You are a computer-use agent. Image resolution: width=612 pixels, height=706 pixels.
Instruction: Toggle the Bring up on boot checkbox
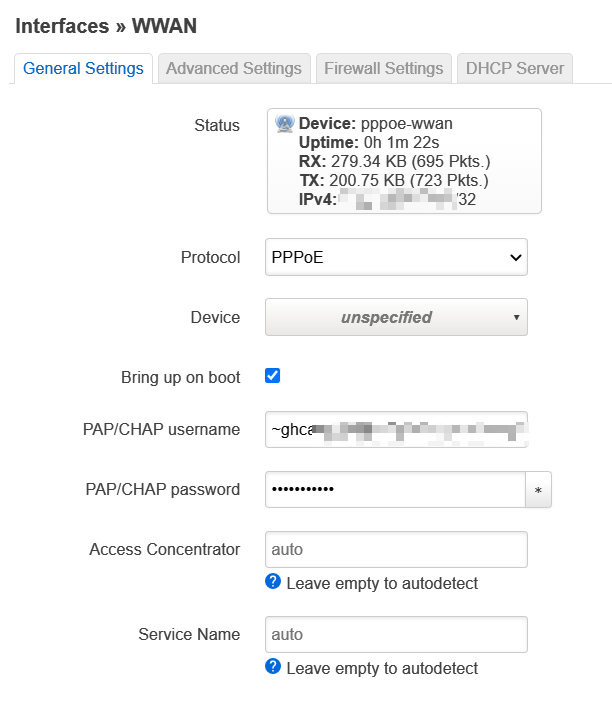click(x=272, y=376)
